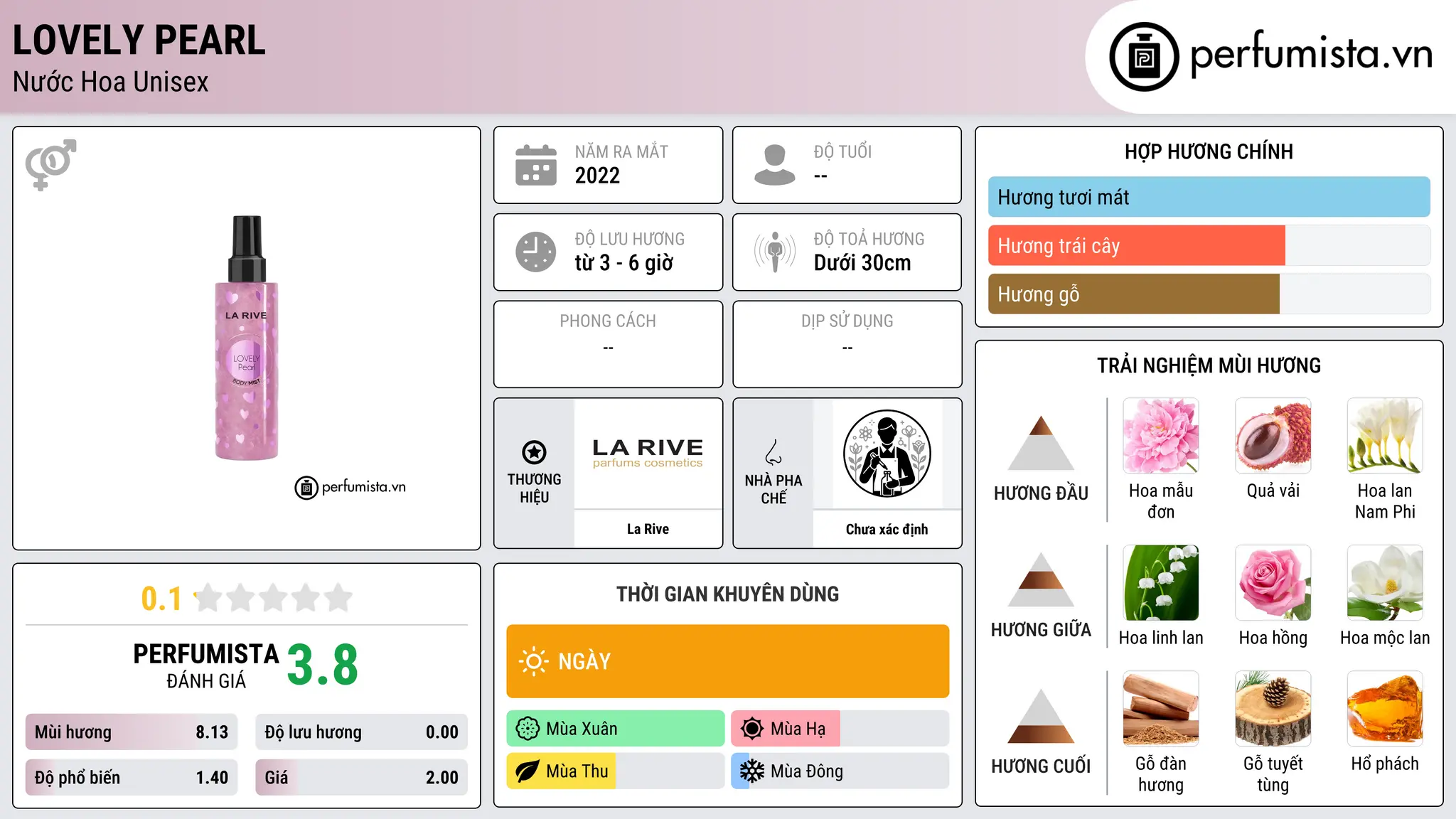The height and width of the screenshot is (819, 1456).
Task: Click the HƯƠNG CUỐI label
Action: pyautogui.click(x=1041, y=766)
